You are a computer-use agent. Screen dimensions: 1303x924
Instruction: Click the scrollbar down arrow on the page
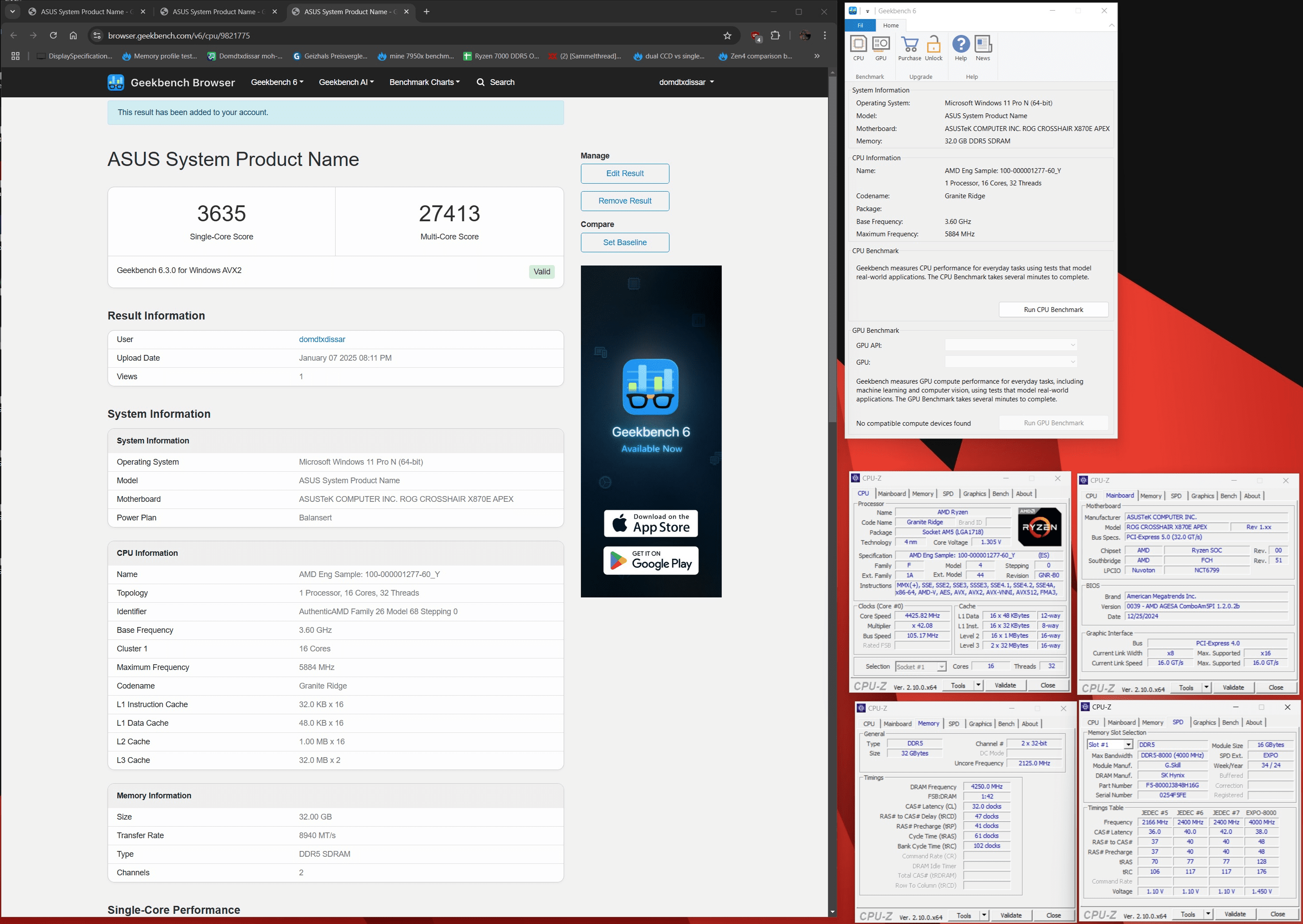click(x=832, y=912)
